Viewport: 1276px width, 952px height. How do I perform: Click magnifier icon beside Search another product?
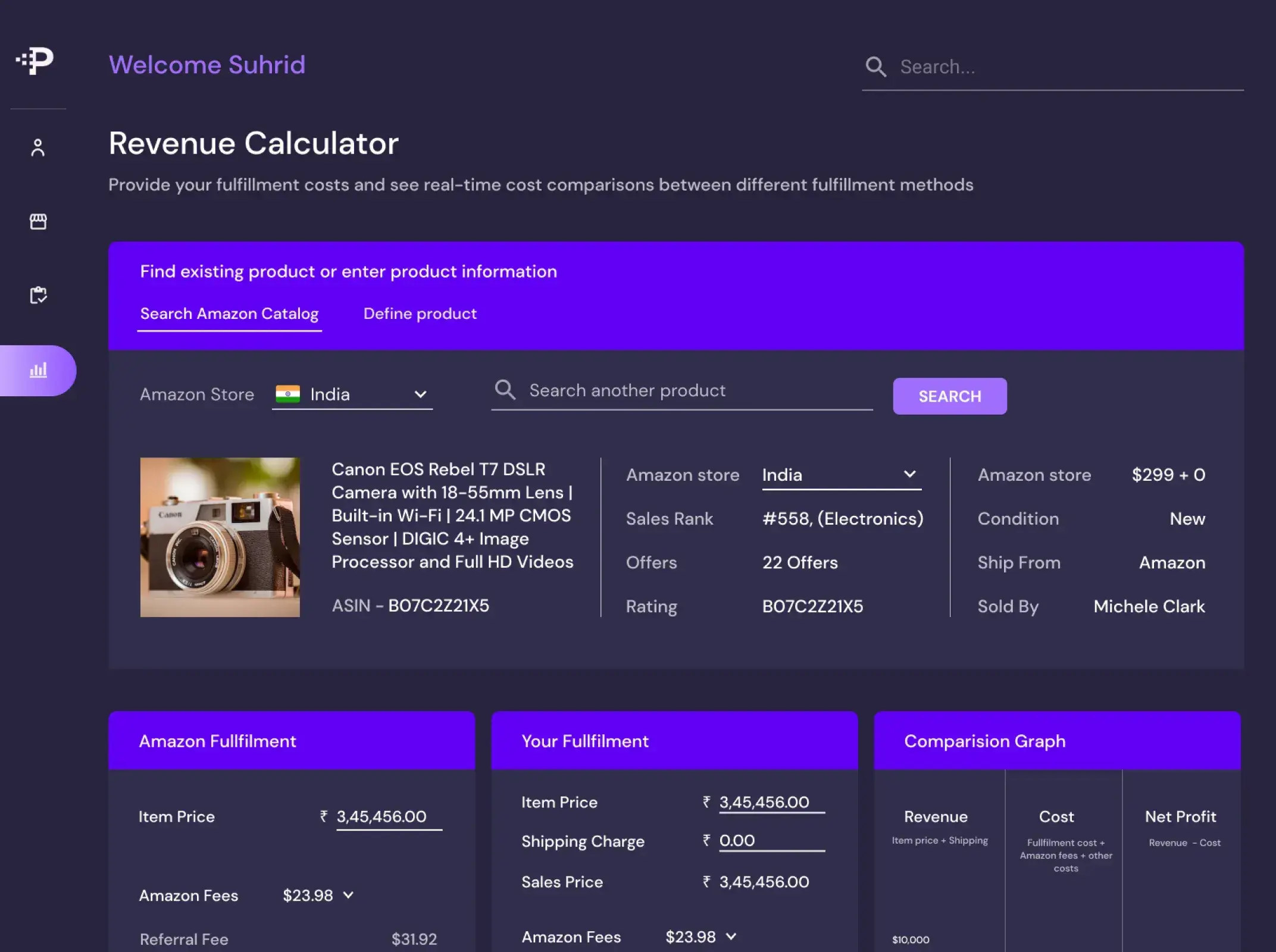[505, 390]
